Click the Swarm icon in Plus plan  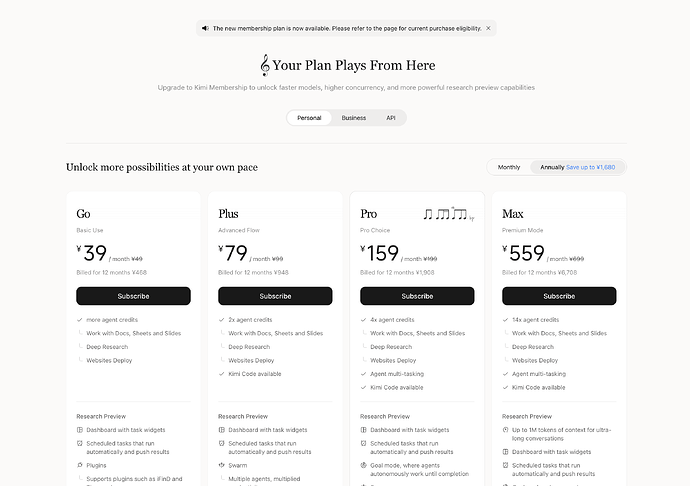(221, 465)
